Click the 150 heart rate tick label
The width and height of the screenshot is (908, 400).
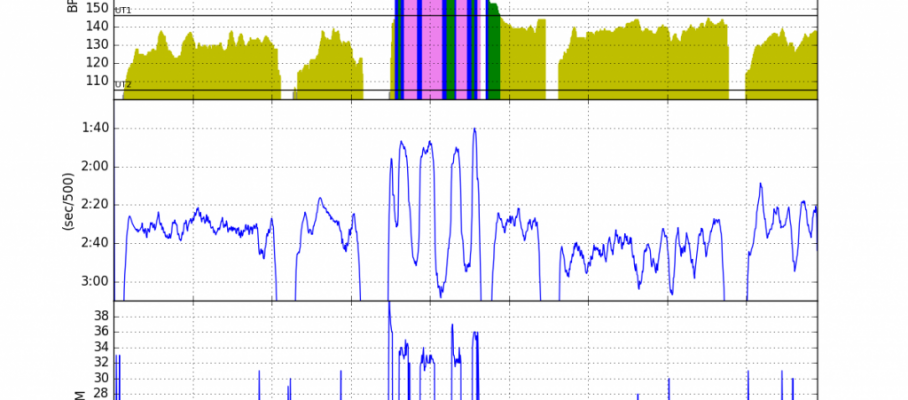click(96, 8)
